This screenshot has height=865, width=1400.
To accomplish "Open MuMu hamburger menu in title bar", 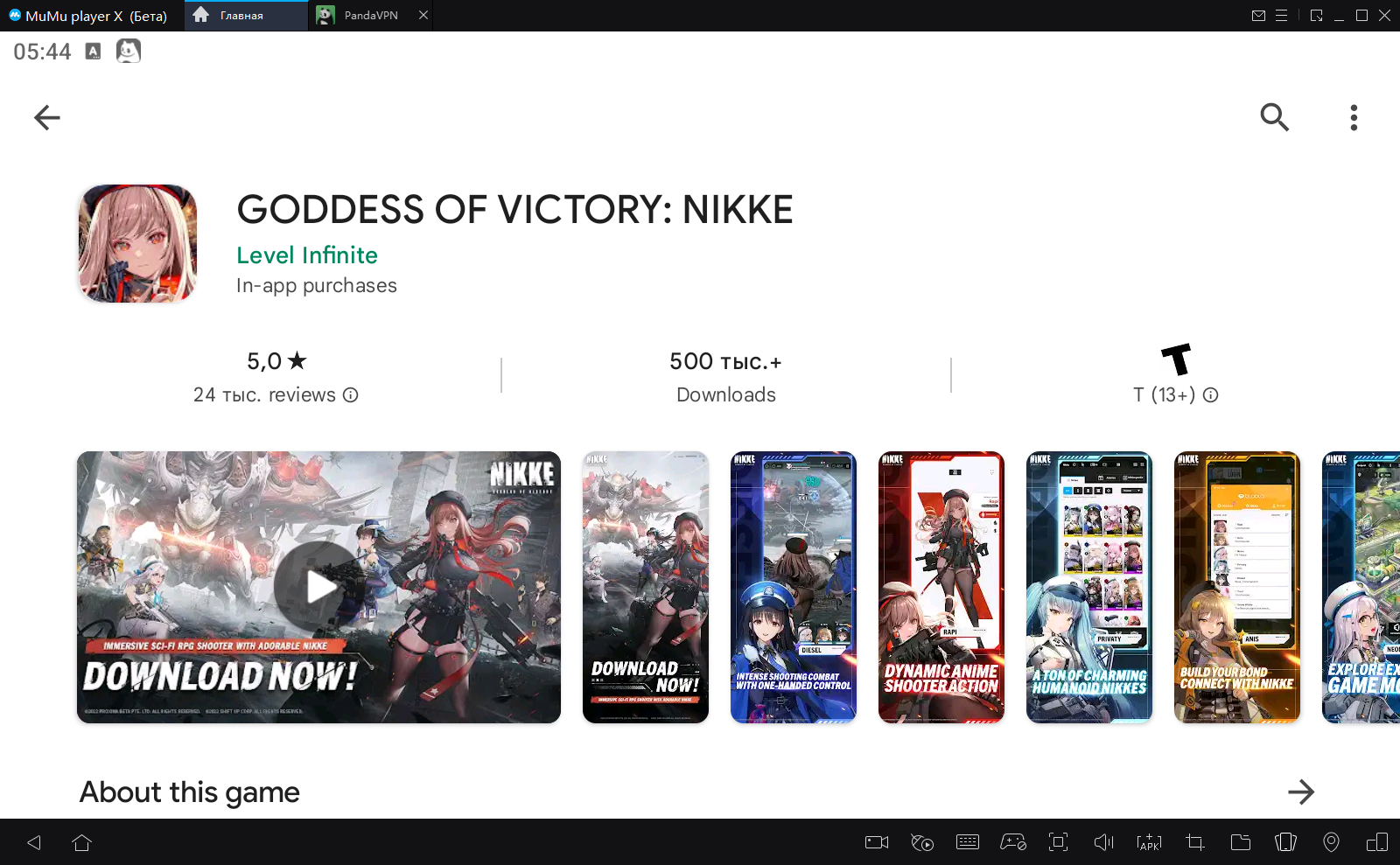I will (1282, 16).
